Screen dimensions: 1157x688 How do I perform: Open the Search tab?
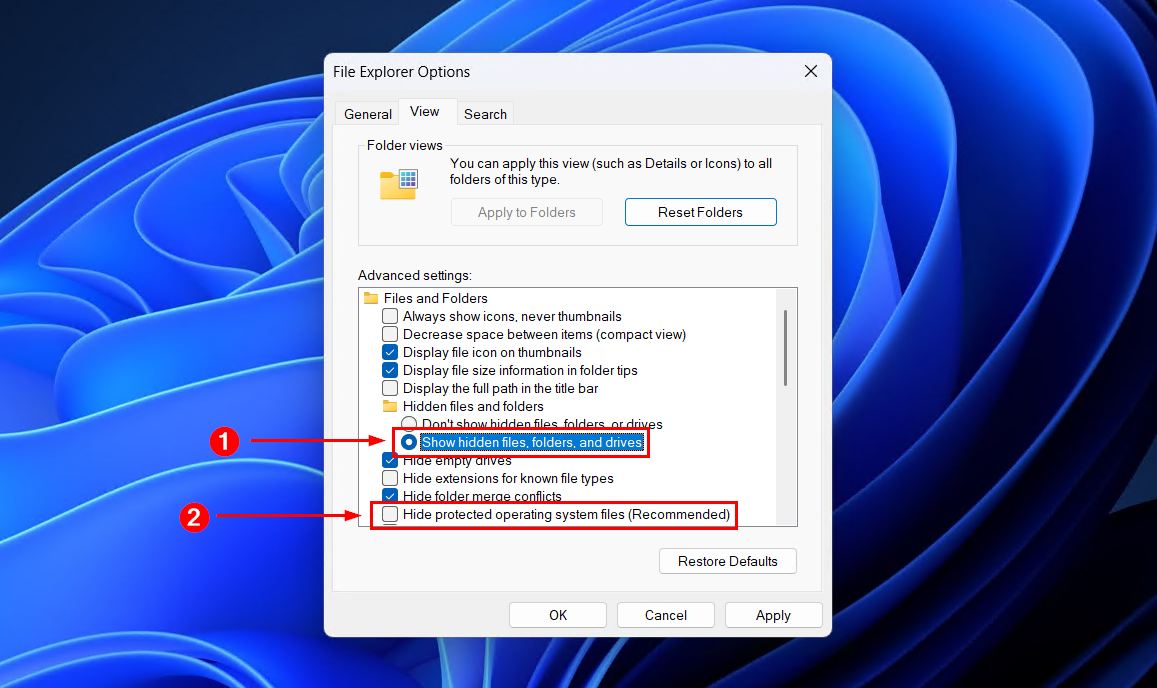coord(485,113)
